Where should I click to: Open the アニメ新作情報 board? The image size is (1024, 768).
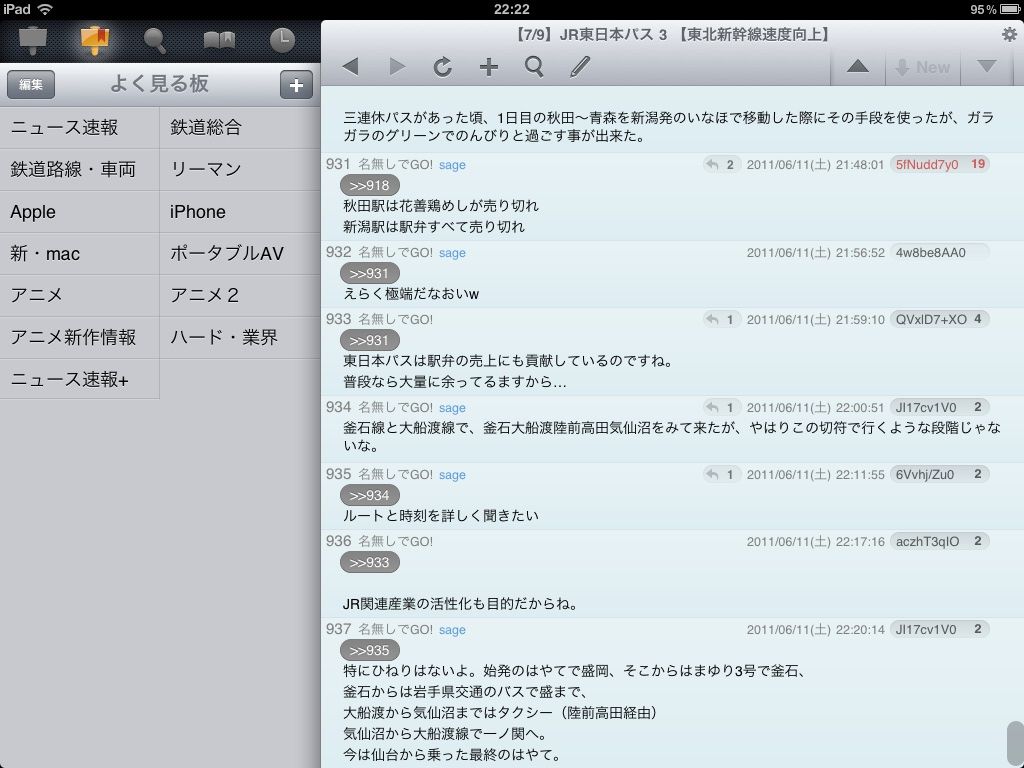(x=80, y=337)
